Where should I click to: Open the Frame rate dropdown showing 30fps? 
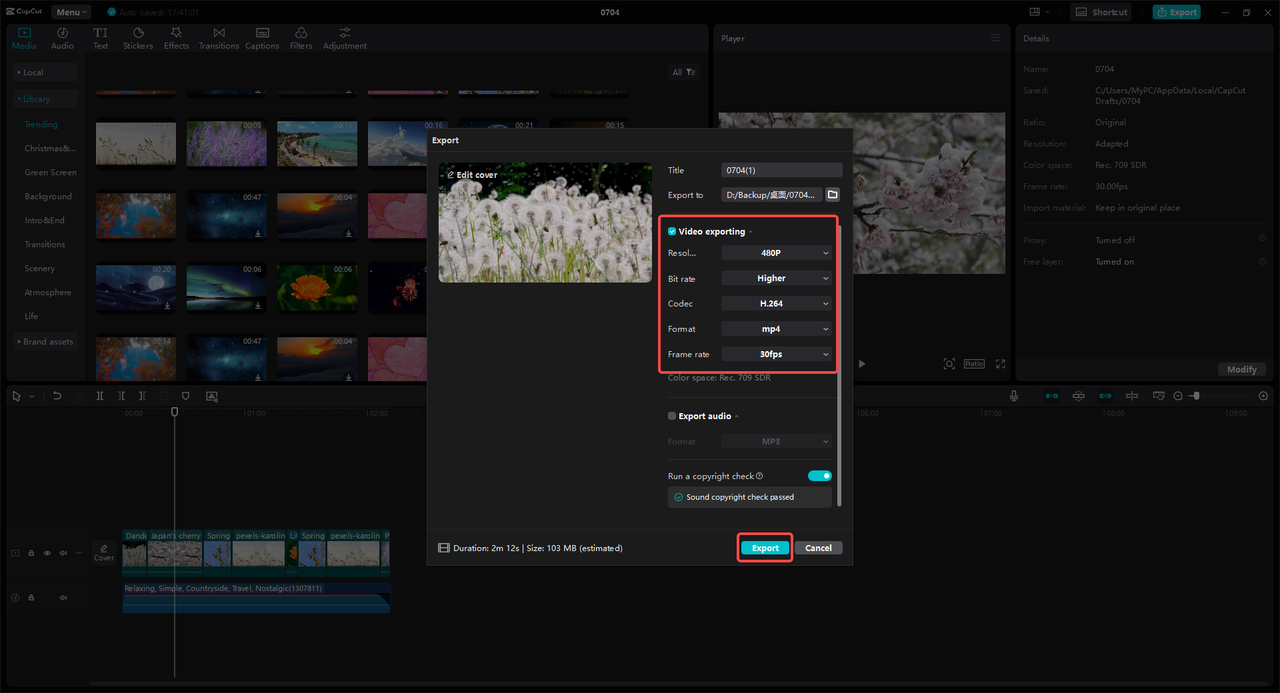tap(776, 354)
